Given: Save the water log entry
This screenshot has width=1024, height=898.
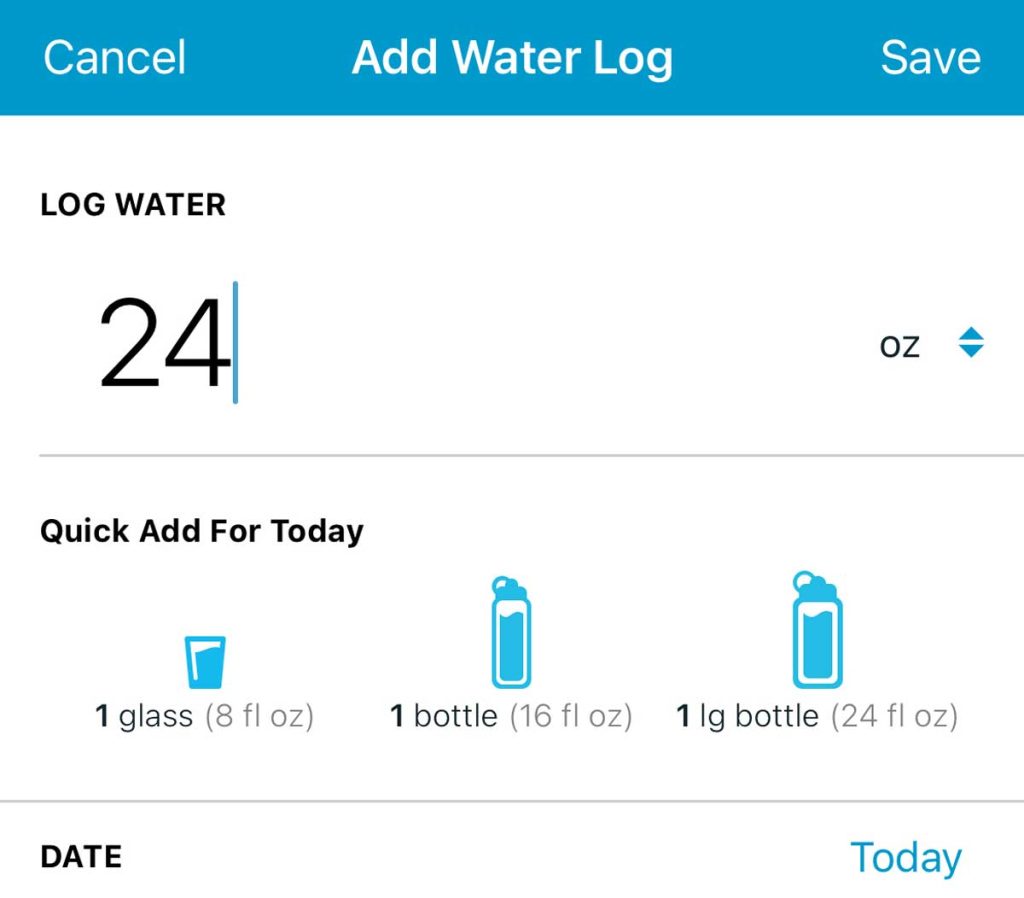Looking at the screenshot, I should (x=930, y=57).
